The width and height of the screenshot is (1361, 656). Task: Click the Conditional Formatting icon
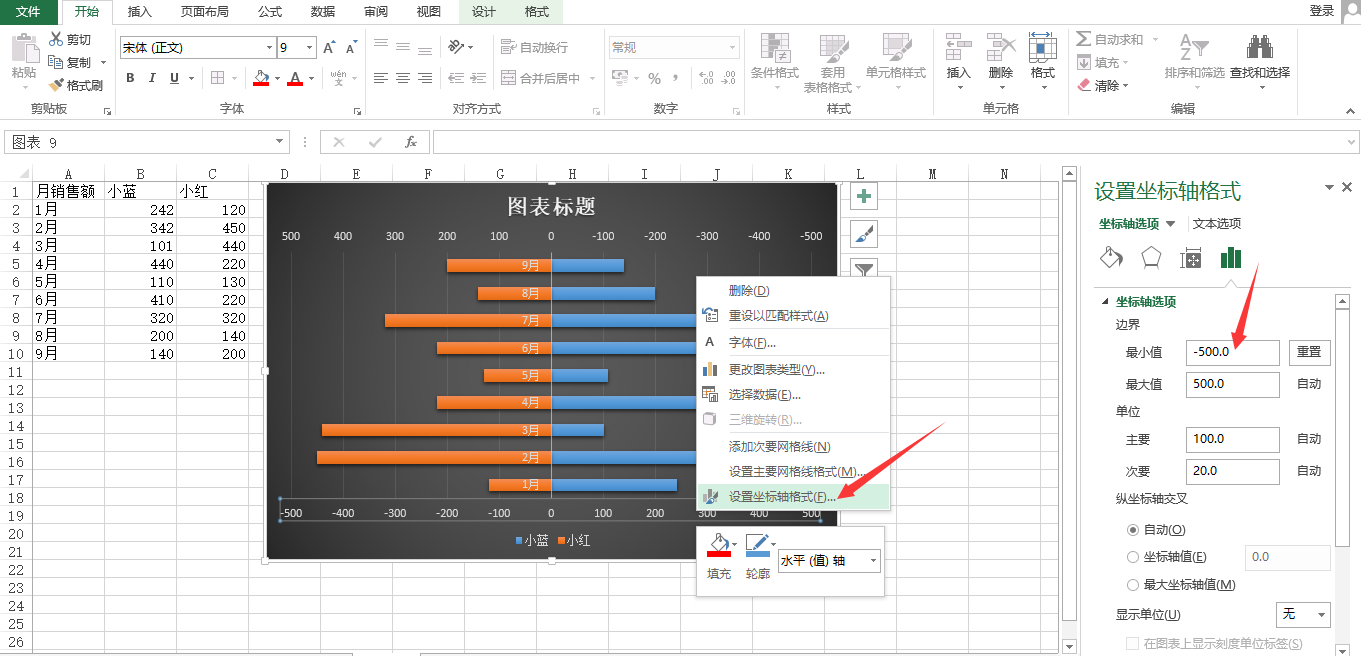click(x=775, y=48)
